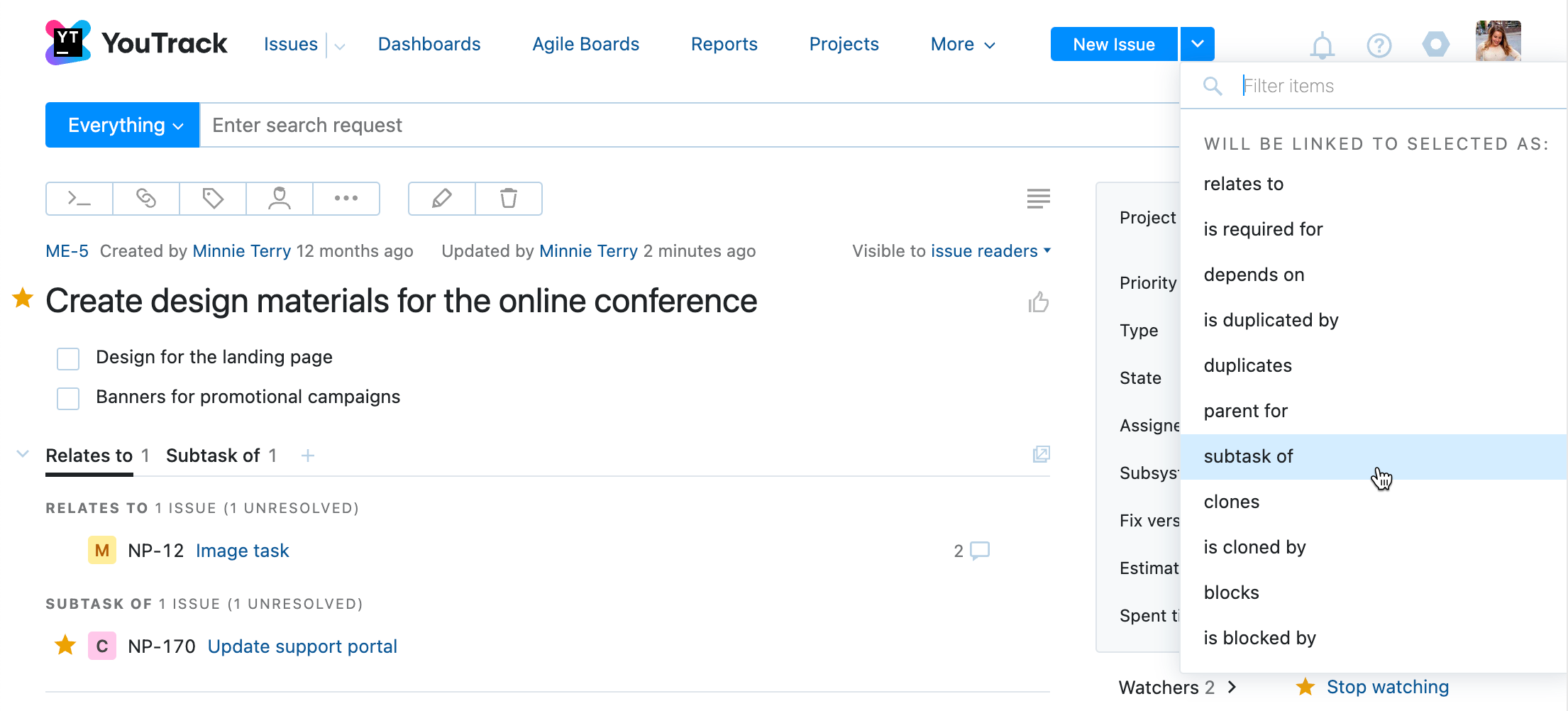Click the thumbs-up like icon
1568x711 pixels.
[1038, 302]
